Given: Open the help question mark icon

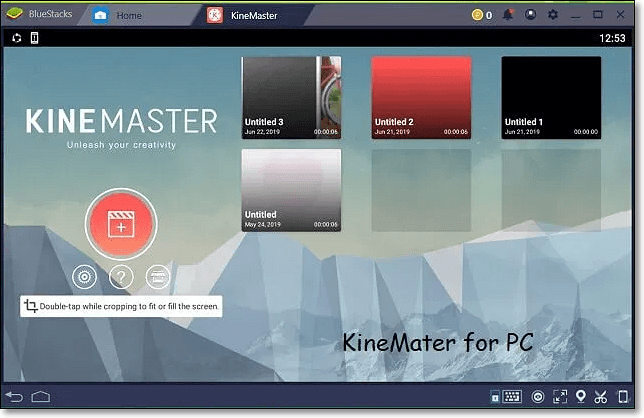Looking at the screenshot, I should (x=121, y=277).
